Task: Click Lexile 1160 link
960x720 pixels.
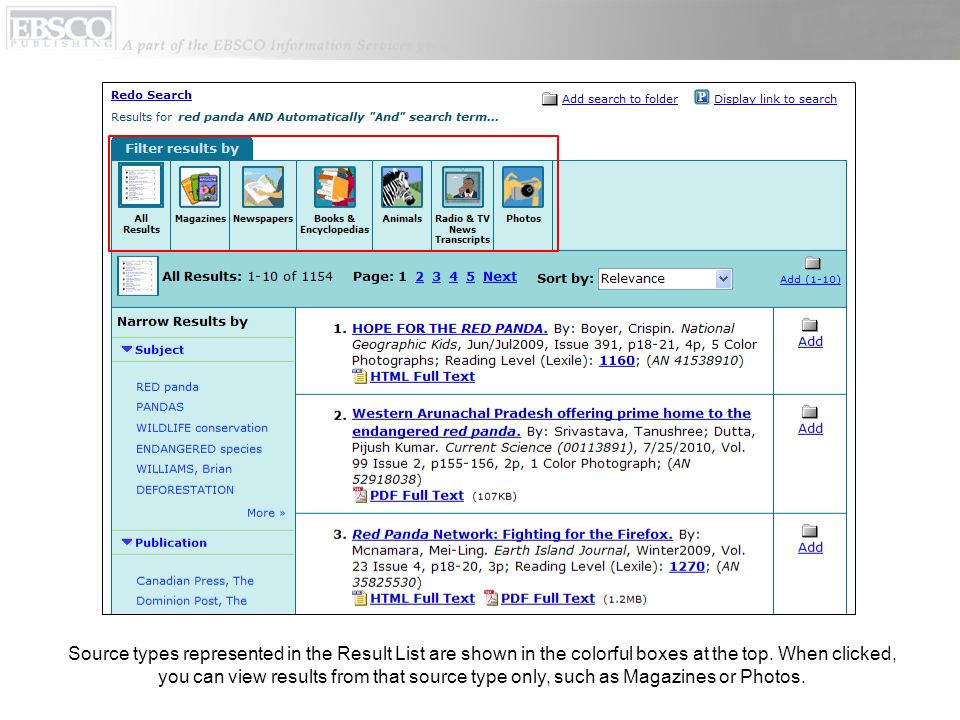Action: tap(617, 360)
